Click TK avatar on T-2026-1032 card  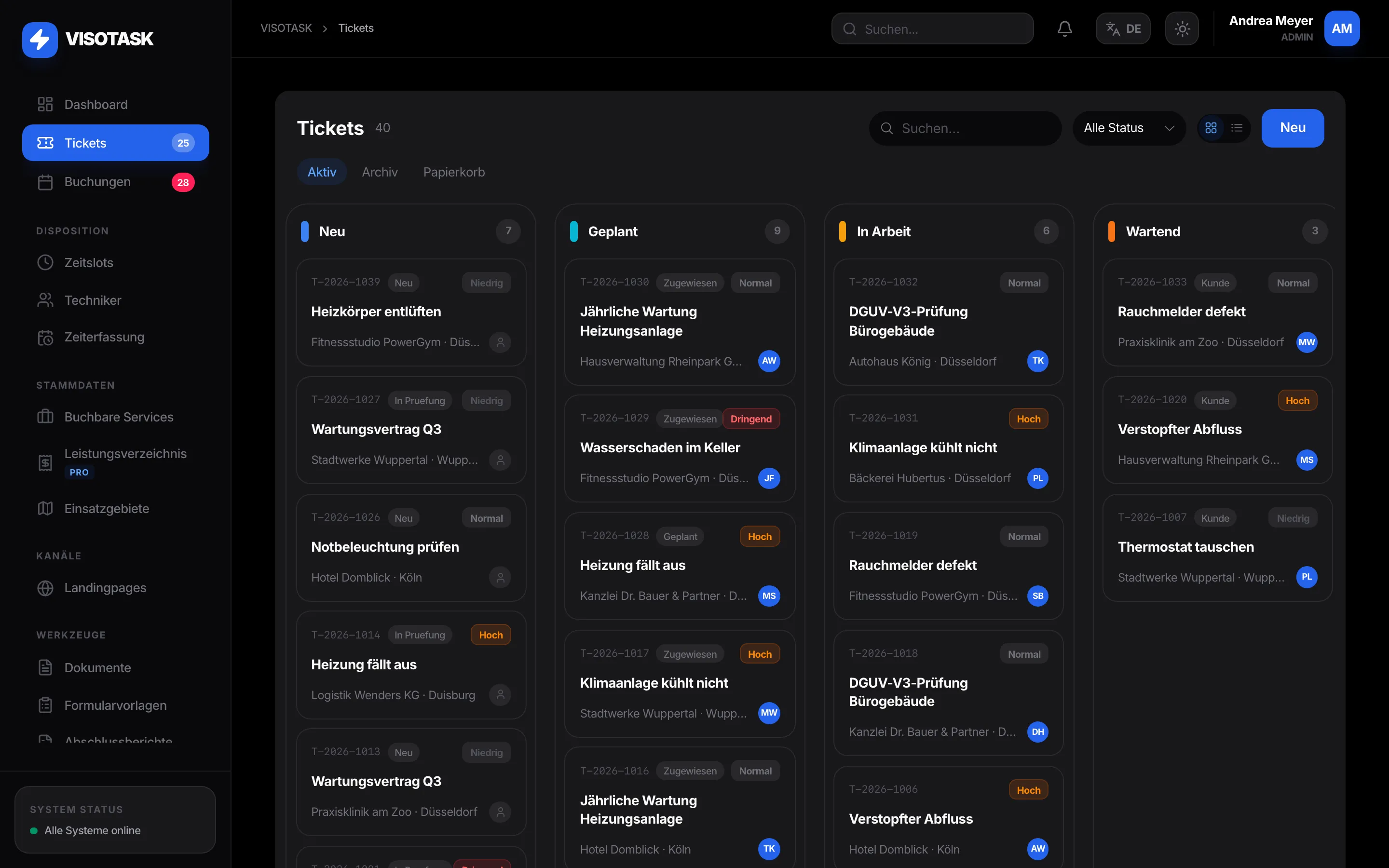coord(1038,361)
